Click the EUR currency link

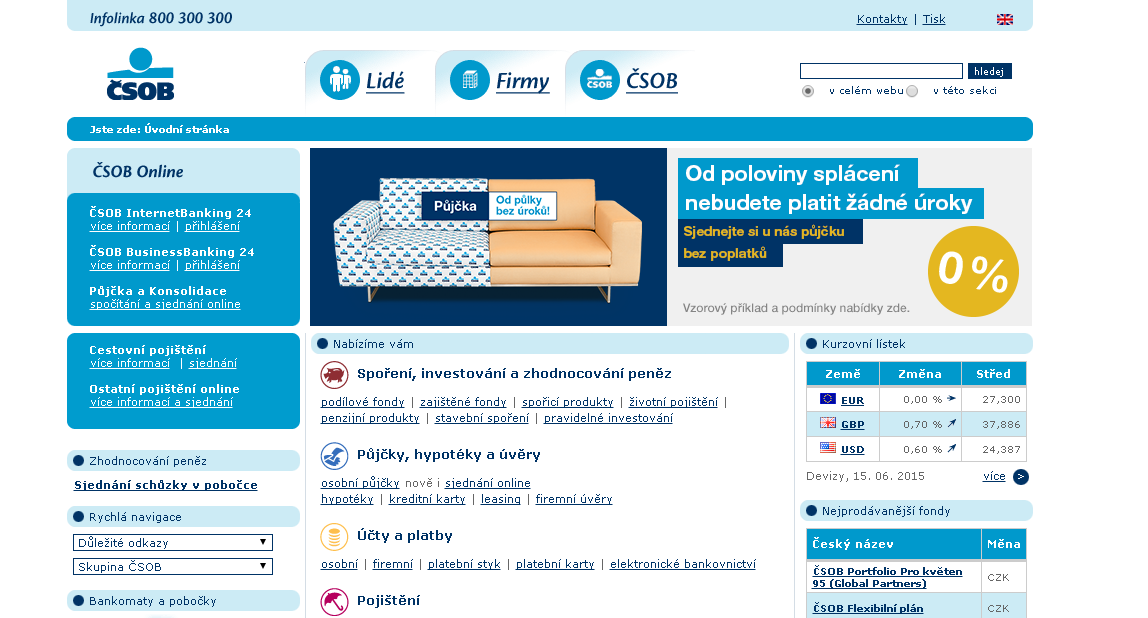coord(852,401)
